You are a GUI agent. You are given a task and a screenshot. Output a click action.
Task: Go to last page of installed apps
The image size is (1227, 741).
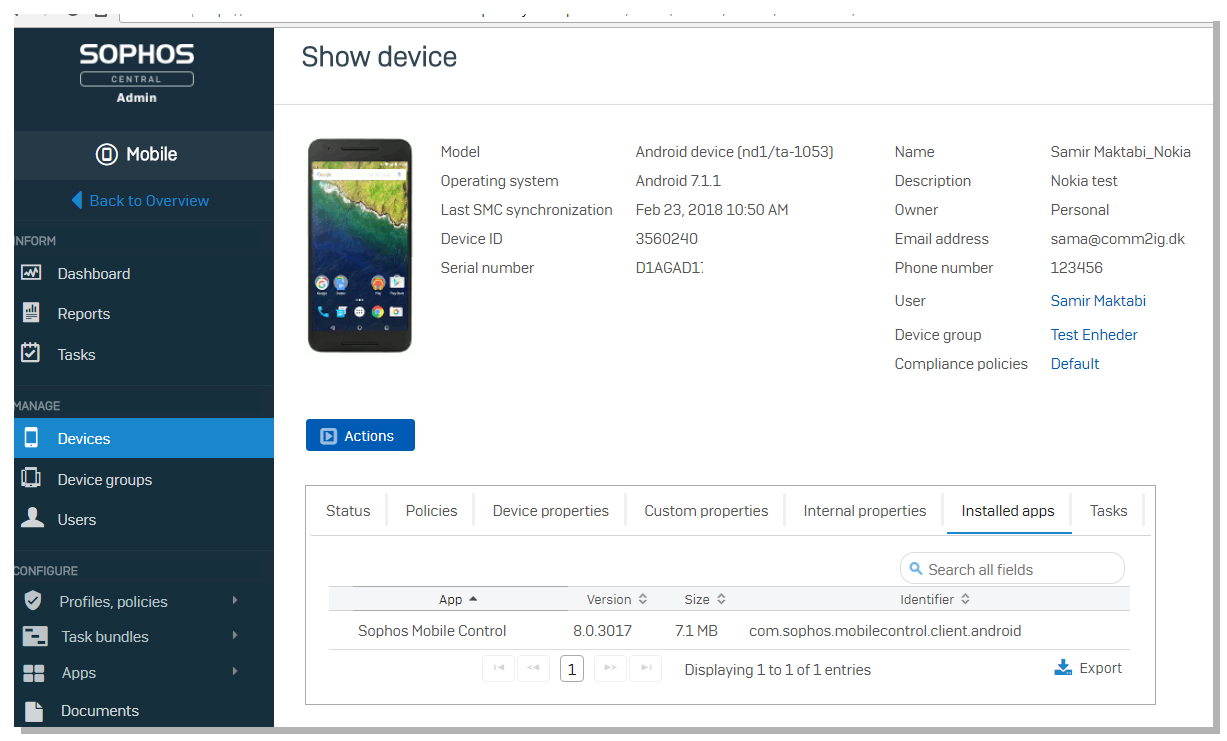pyautogui.click(x=646, y=668)
